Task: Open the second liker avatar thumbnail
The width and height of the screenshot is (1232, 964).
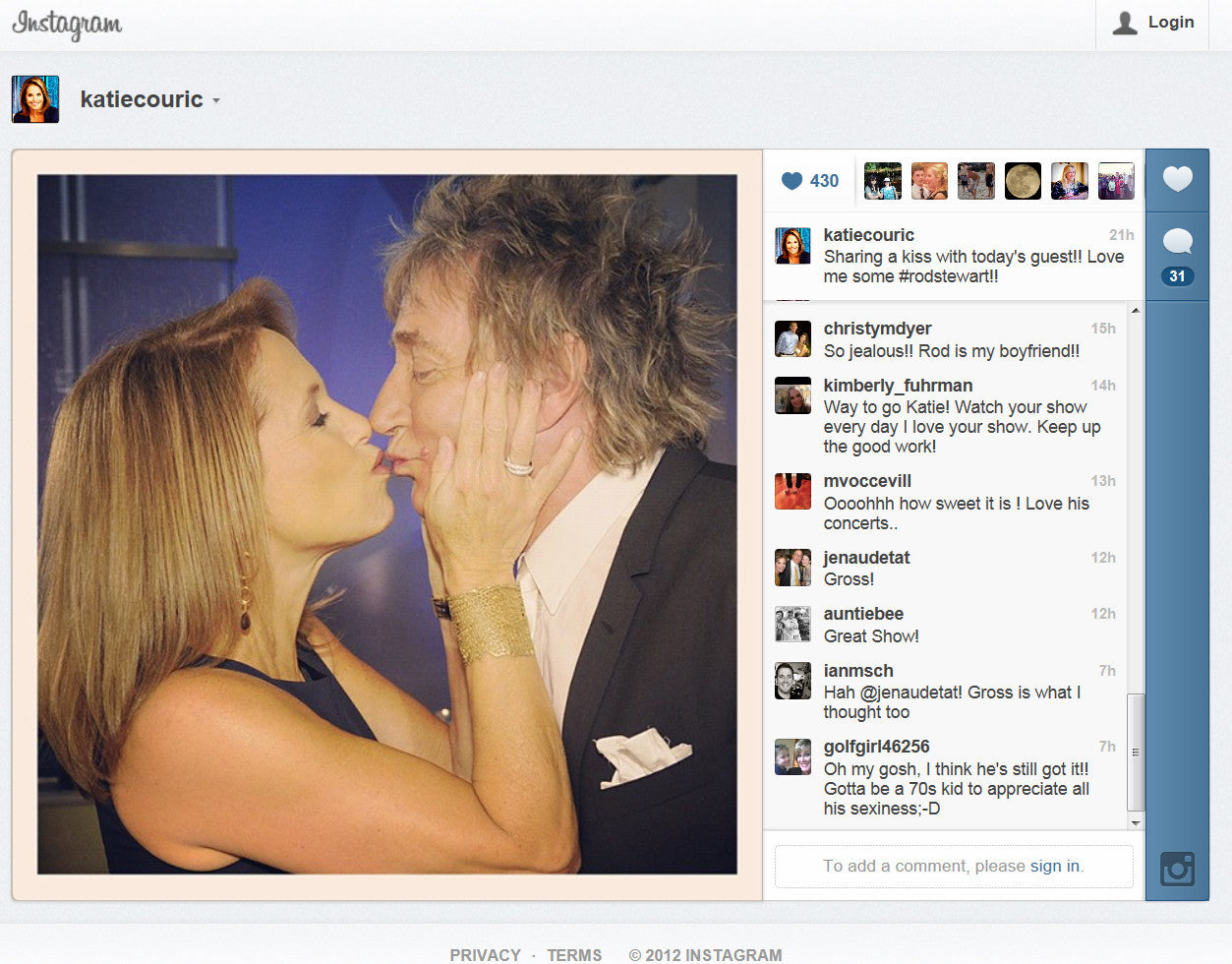Action: pyautogui.click(x=929, y=181)
